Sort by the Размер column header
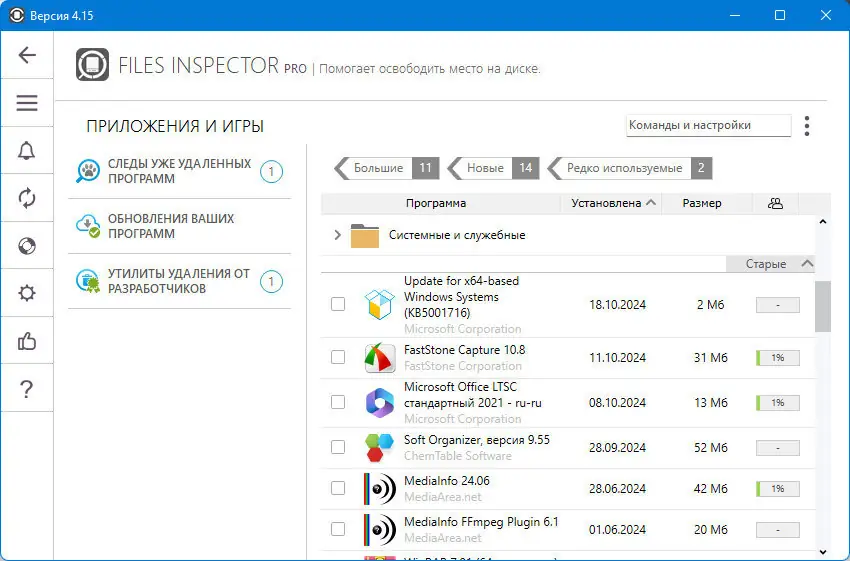This screenshot has width=850, height=561. 702,203
